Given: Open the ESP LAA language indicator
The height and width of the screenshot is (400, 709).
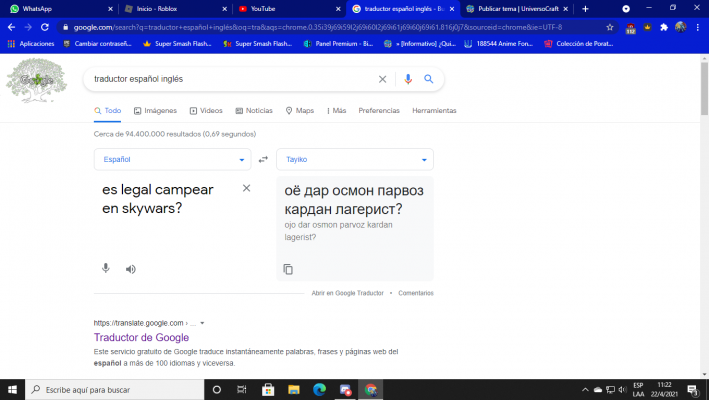Looking at the screenshot, I should [638, 390].
